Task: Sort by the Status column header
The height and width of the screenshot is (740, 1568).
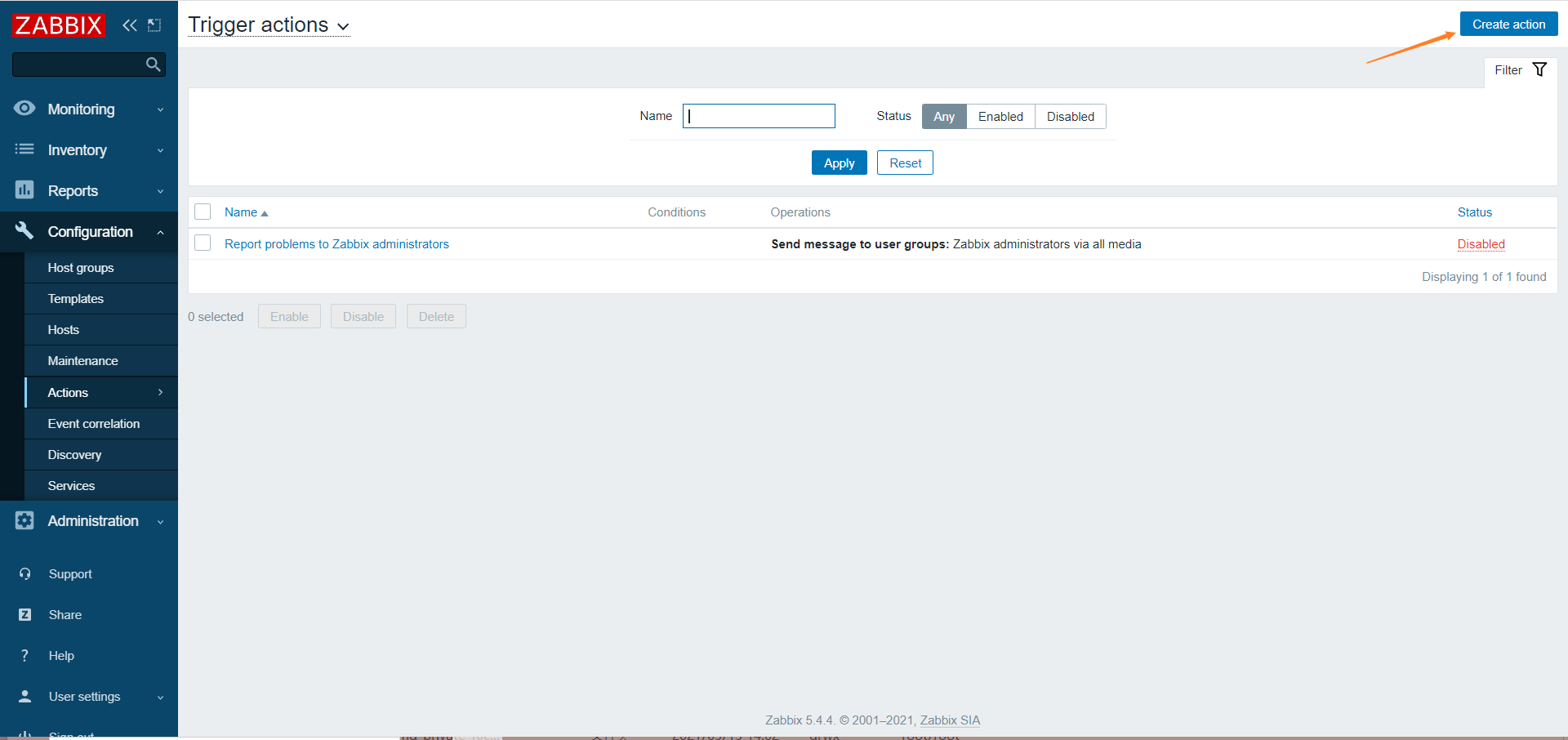Action: tap(1474, 212)
